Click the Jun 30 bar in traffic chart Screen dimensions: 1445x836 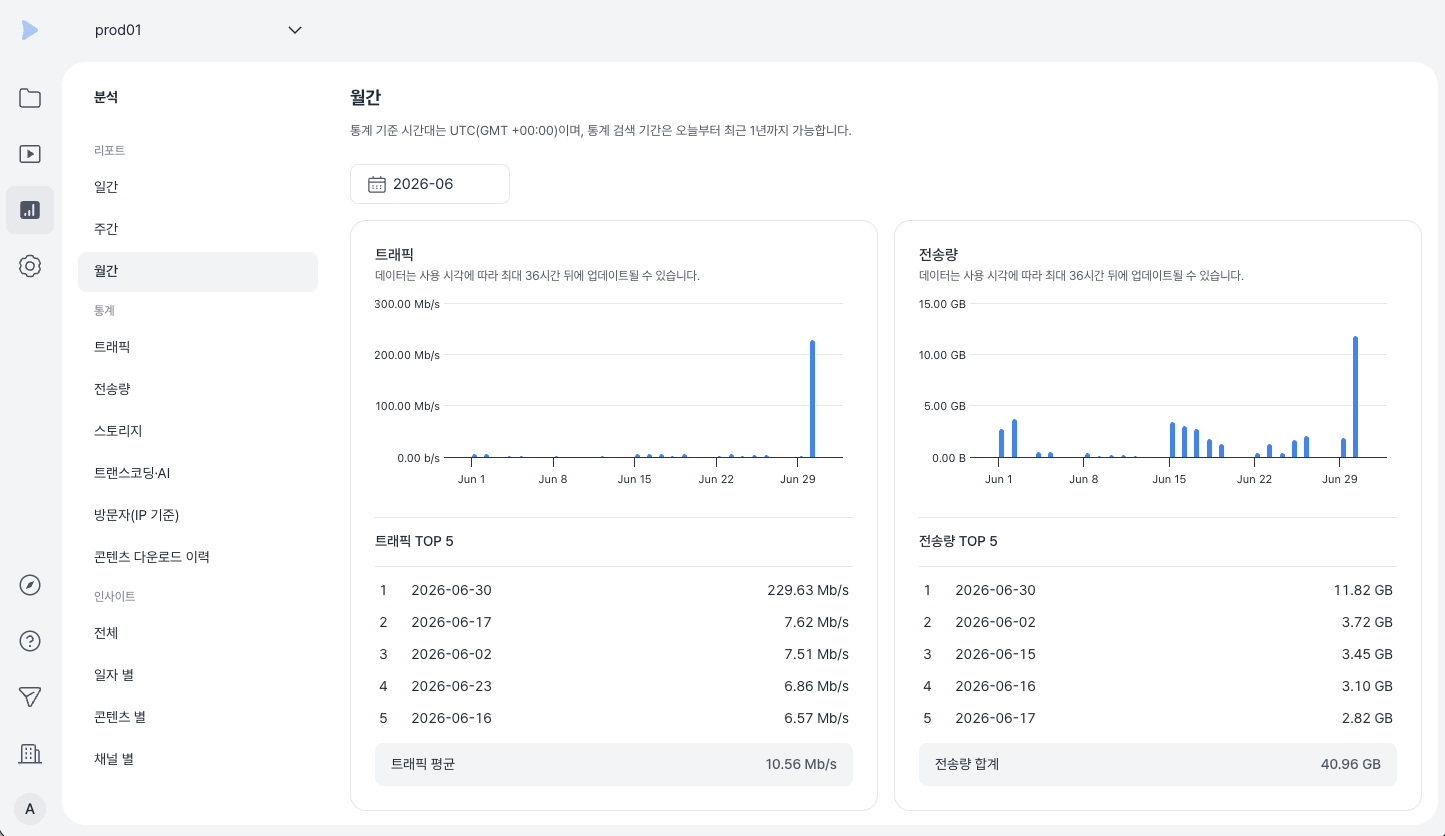[812, 399]
